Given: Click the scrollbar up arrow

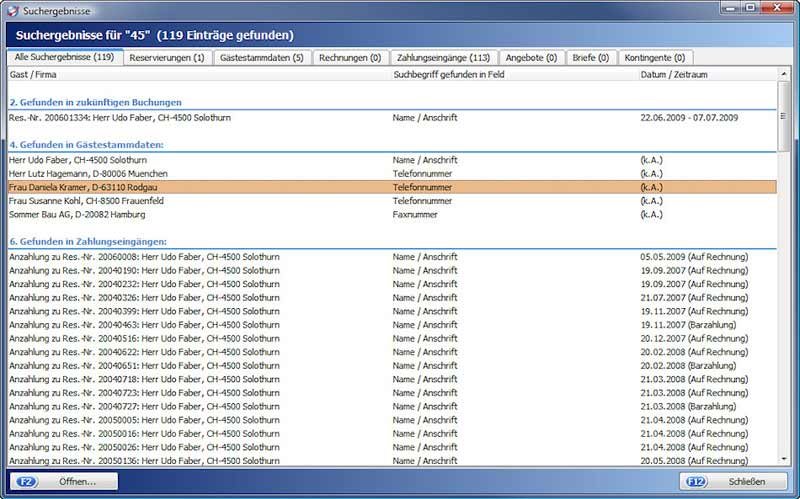Looking at the screenshot, I should tap(784, 74).
